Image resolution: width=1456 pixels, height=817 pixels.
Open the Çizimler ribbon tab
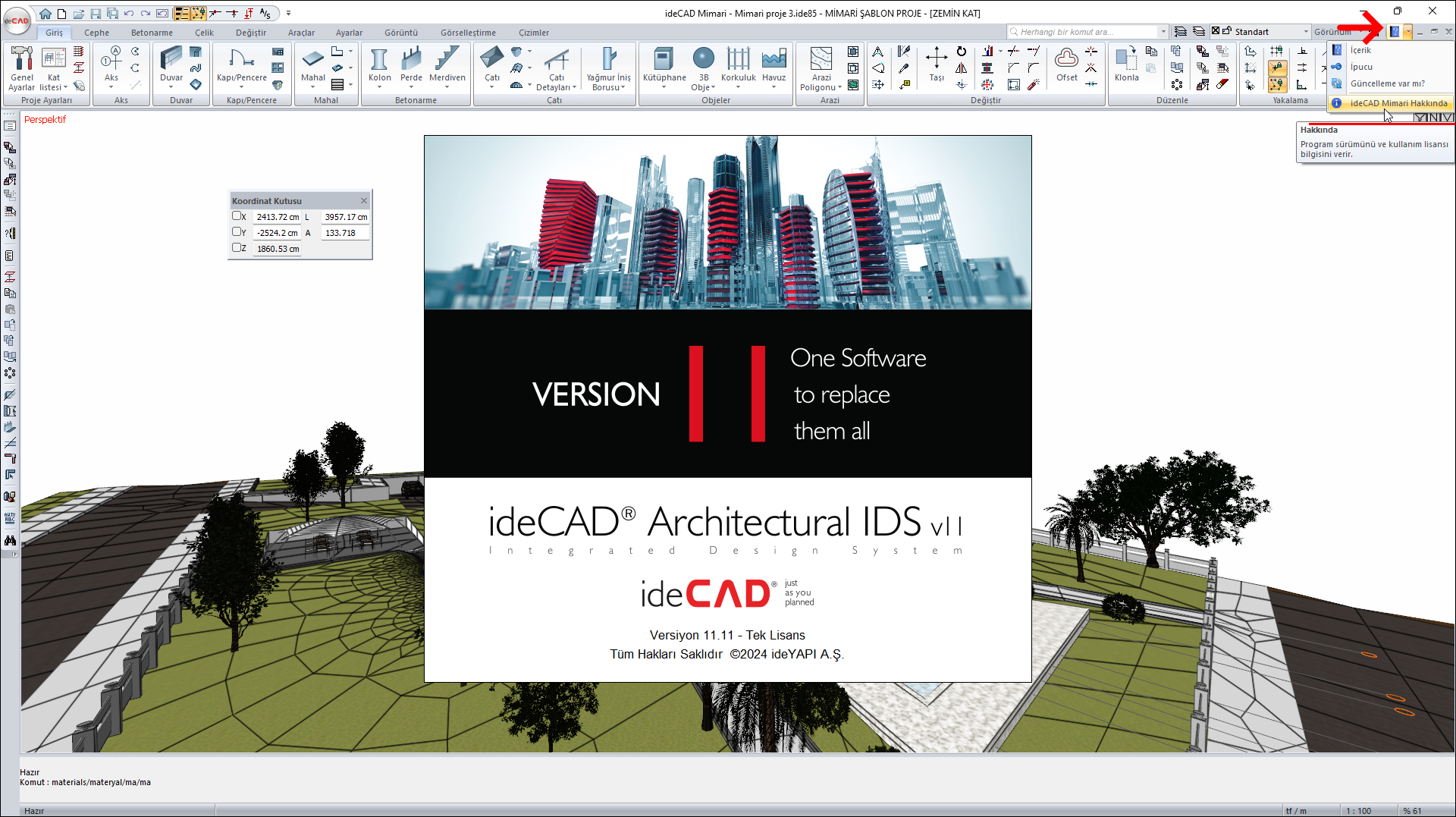pyautogui.click(x=534, y=33)
